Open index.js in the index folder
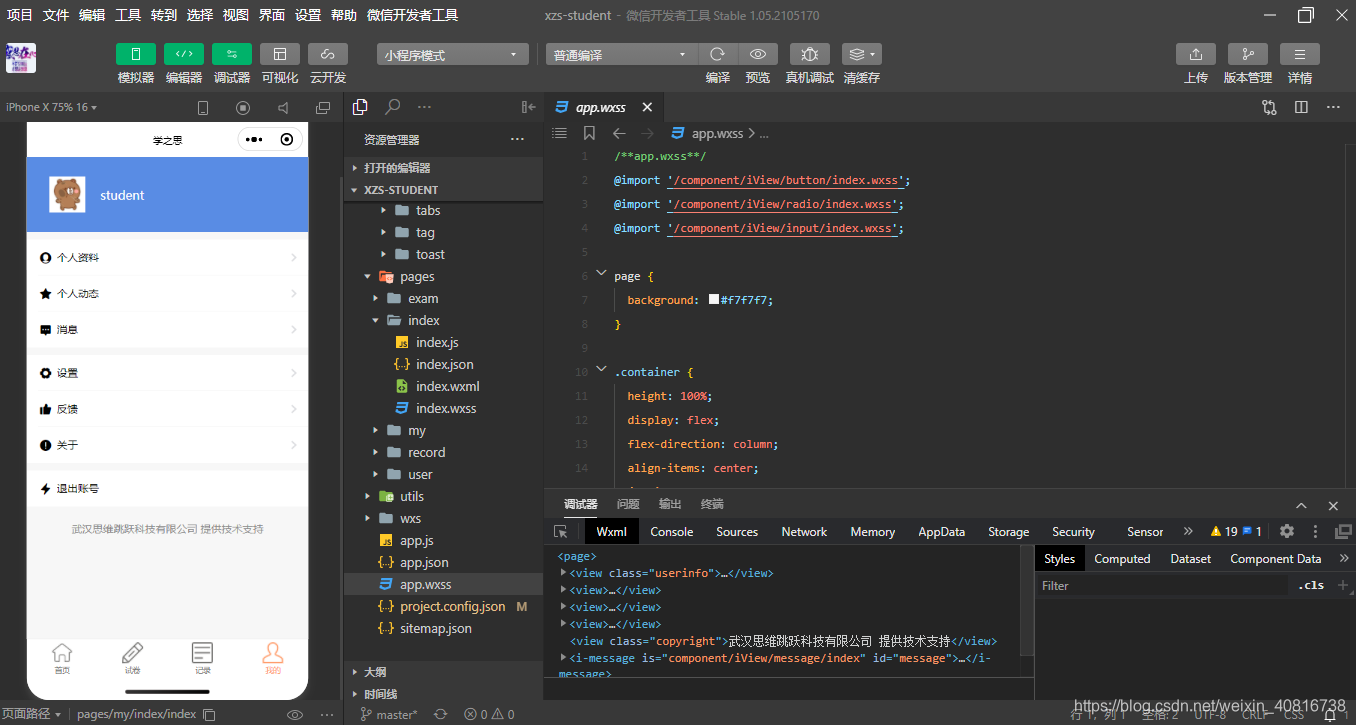 tap(443, 342)
